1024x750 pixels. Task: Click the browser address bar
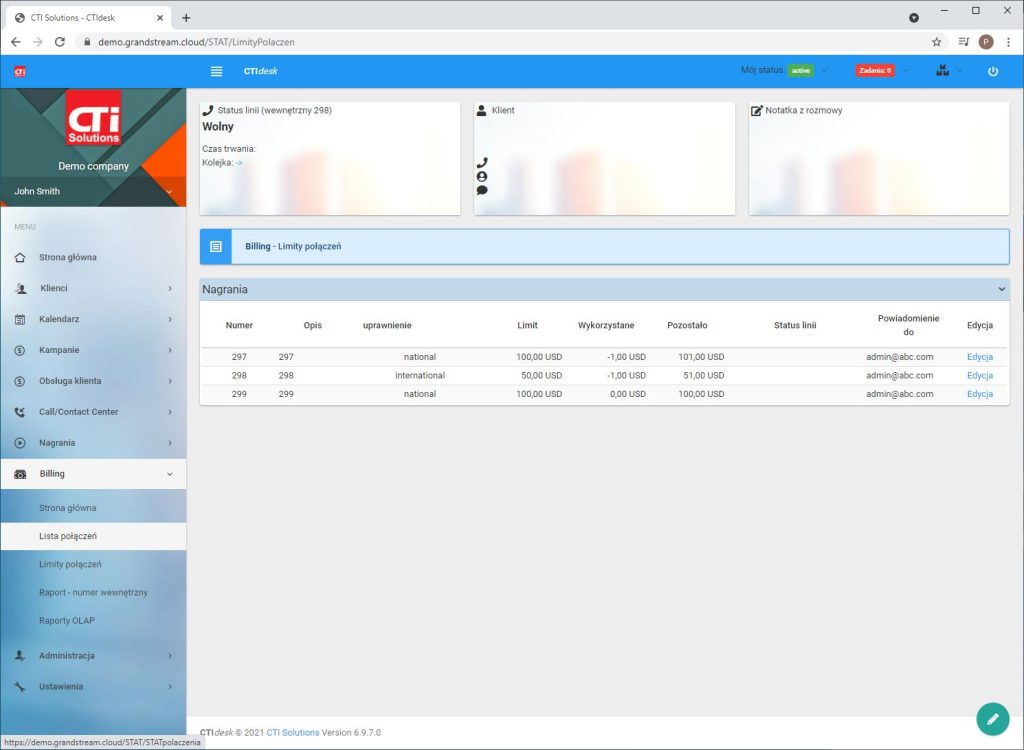tap(500, 42)
